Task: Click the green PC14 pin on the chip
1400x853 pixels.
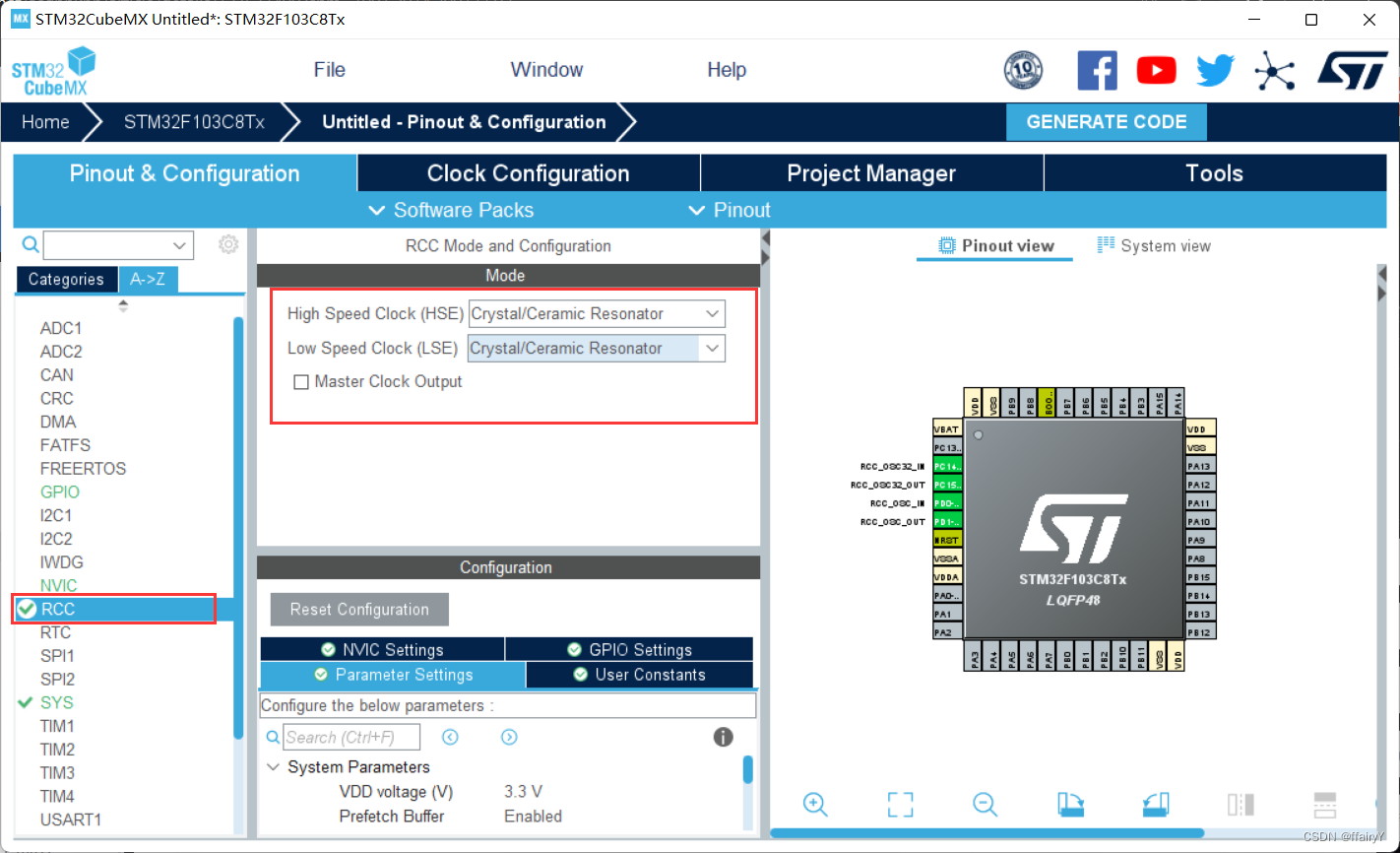Action: coord(947,466)
